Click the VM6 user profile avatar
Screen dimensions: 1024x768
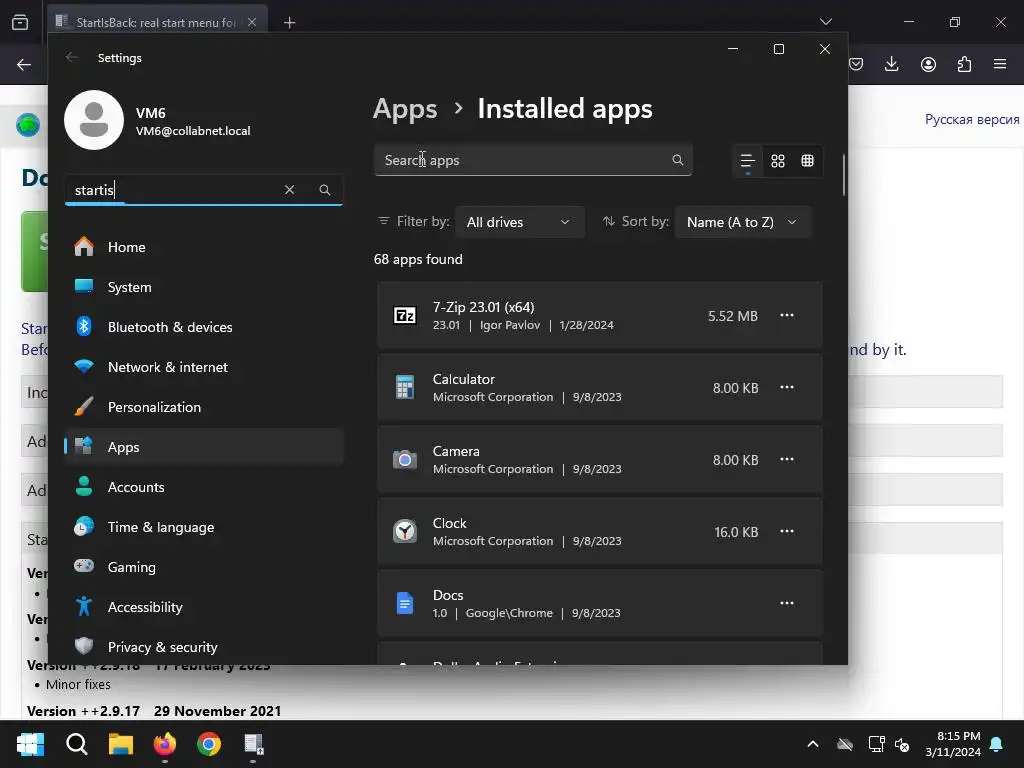tap(94, 120)
